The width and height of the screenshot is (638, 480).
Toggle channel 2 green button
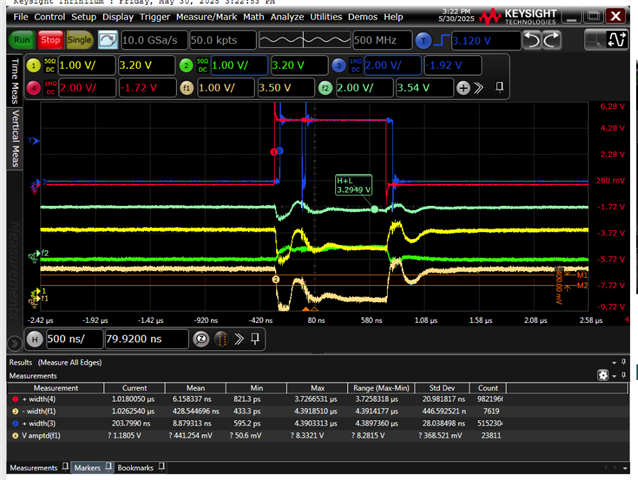[x=186, y=65]
